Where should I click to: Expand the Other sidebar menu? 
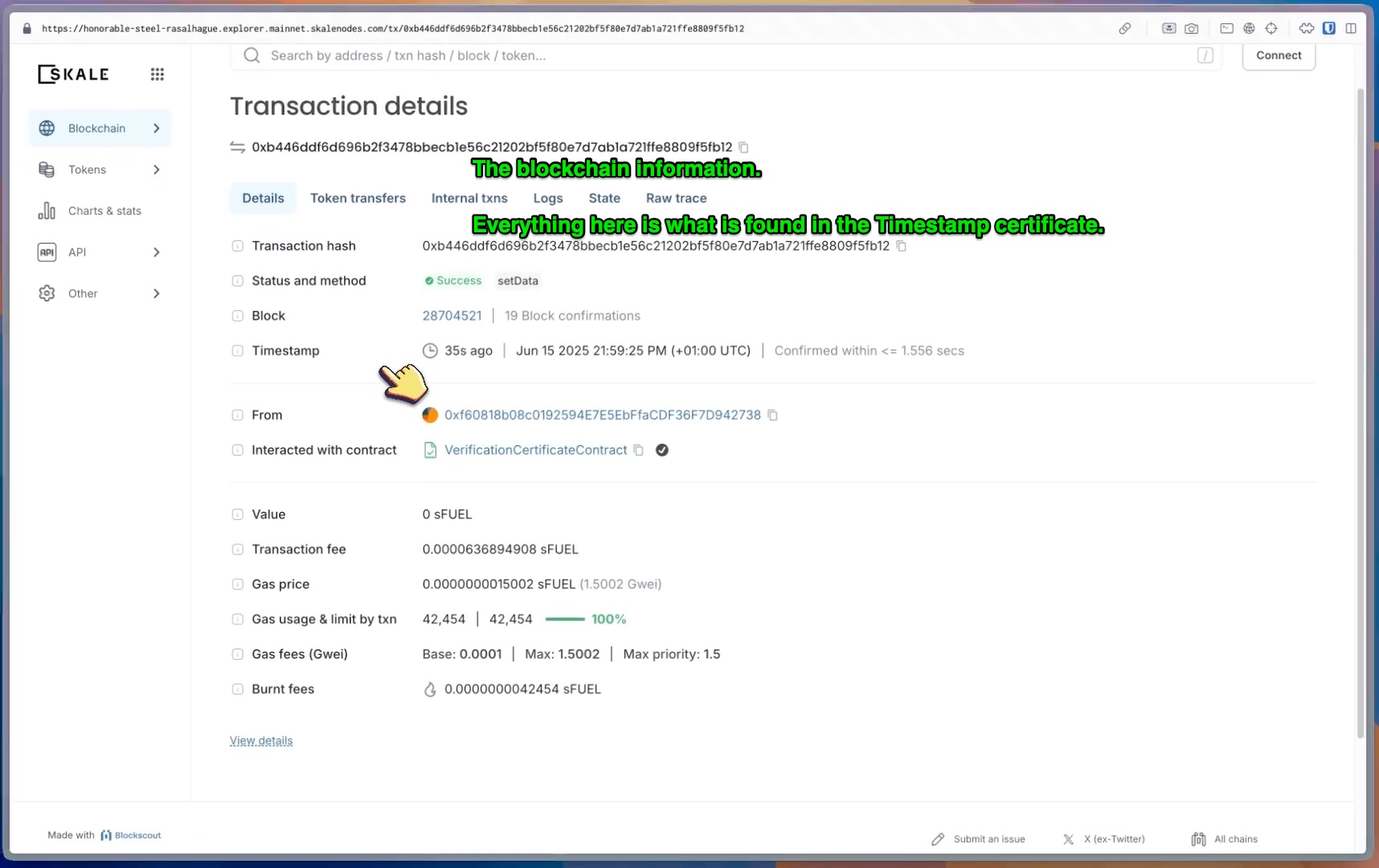156,293
